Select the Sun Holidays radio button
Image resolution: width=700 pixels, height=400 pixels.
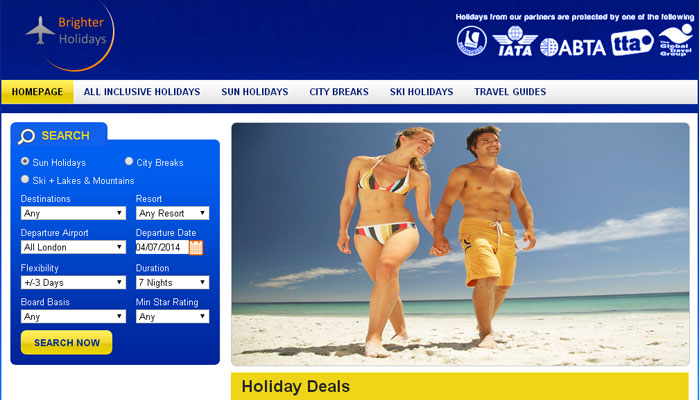tap(25, 161)
